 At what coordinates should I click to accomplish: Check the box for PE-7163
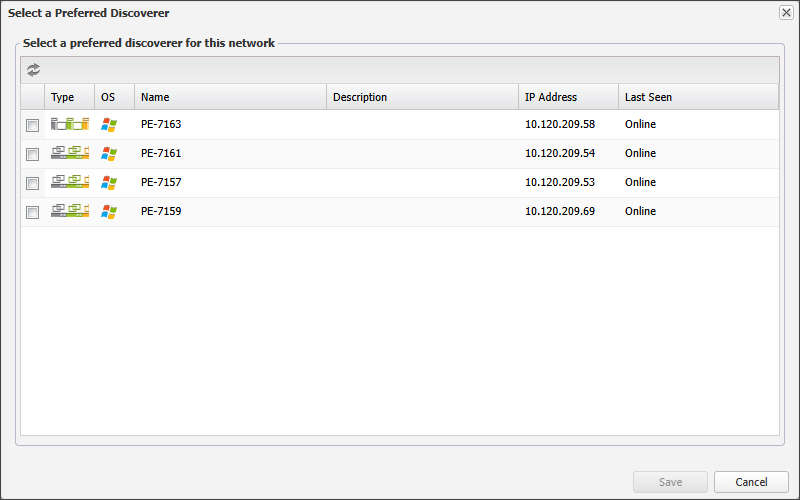(x=32, y=125)
